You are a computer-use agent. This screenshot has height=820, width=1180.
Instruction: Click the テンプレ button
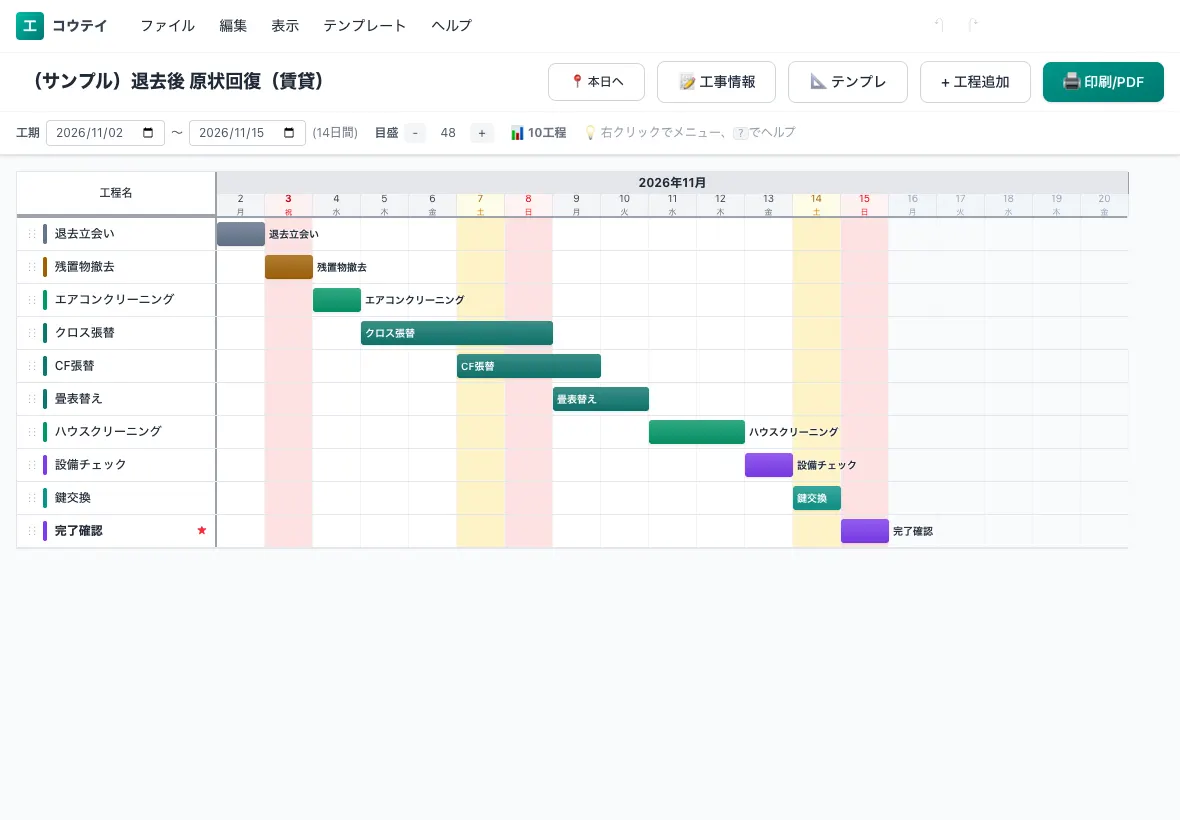point(847,81)
